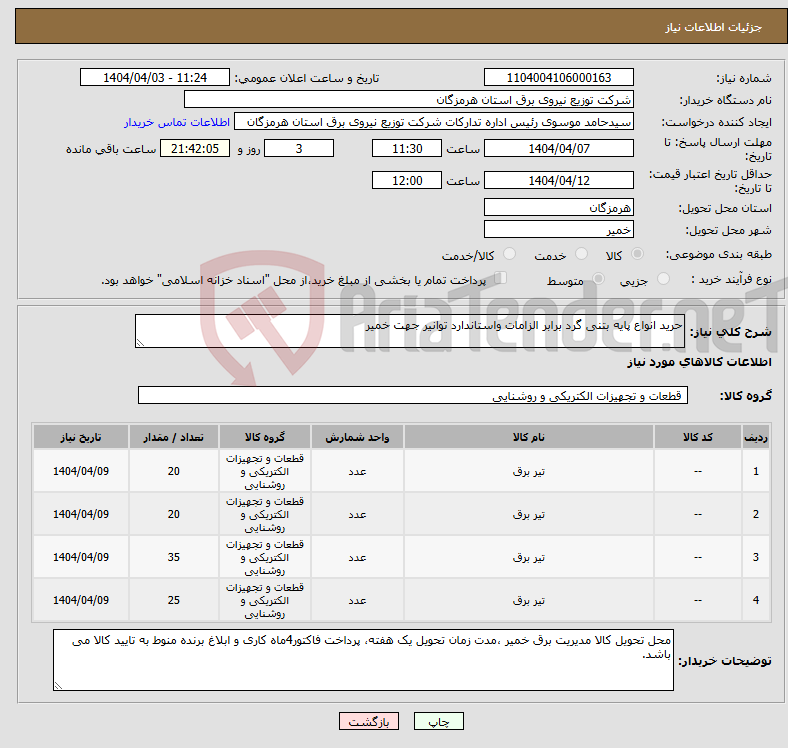Viewport: 788px width, 748px height.
Task: Select the کالا/خدمت radio button
Action: tap(510, 254)
